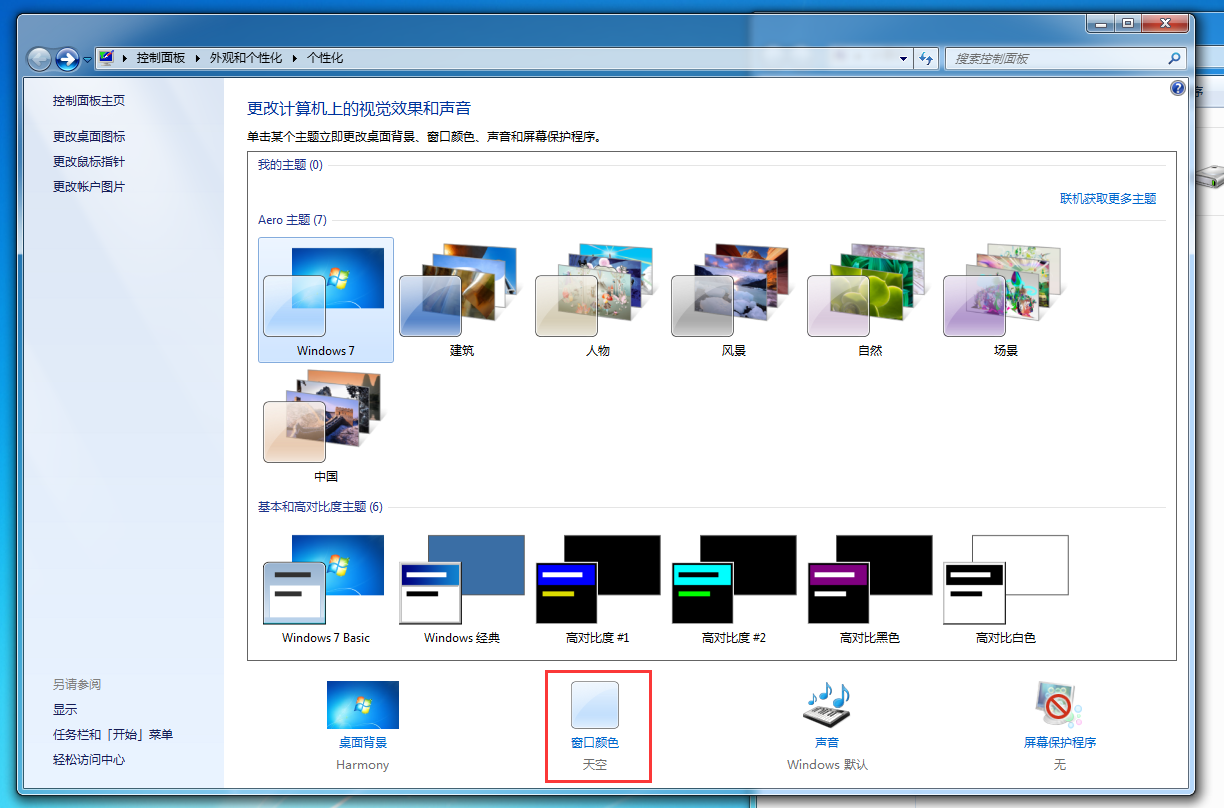Click the Harmony background name
The width and height of the screenshot is (1224, 808).
click(x=363, y=765)
